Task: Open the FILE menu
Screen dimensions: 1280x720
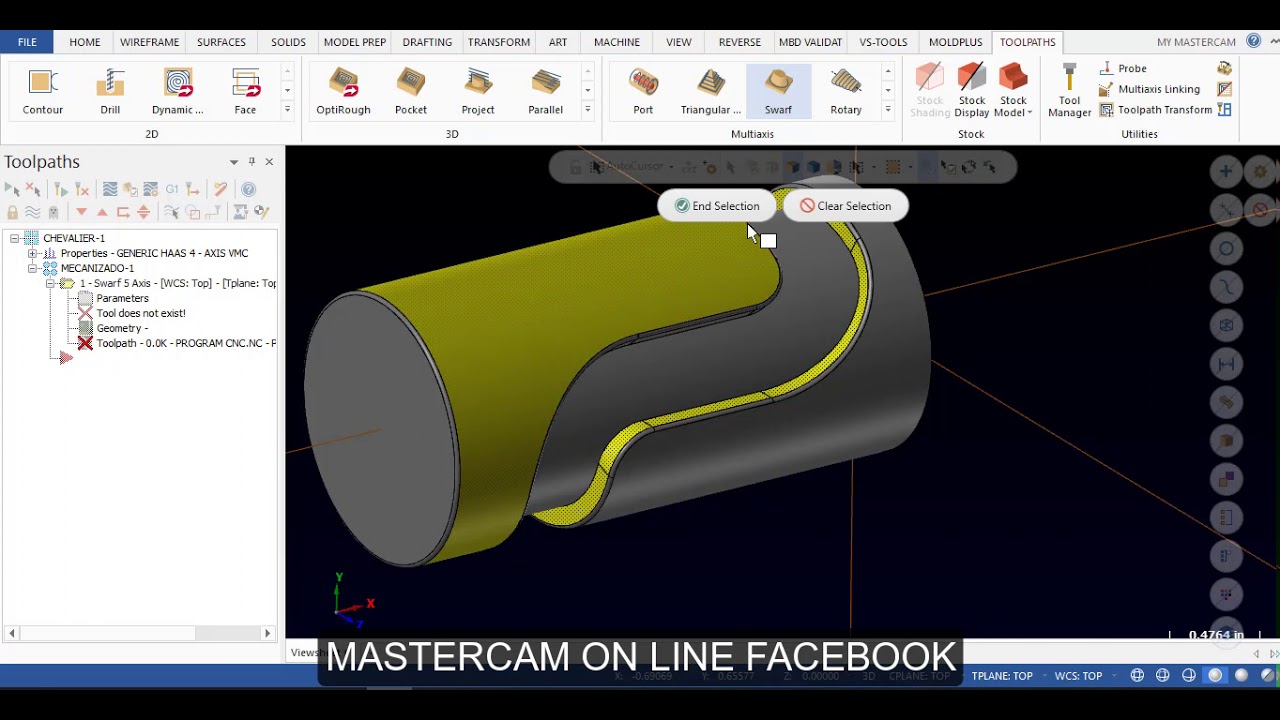Action: [x=27, y=42]
